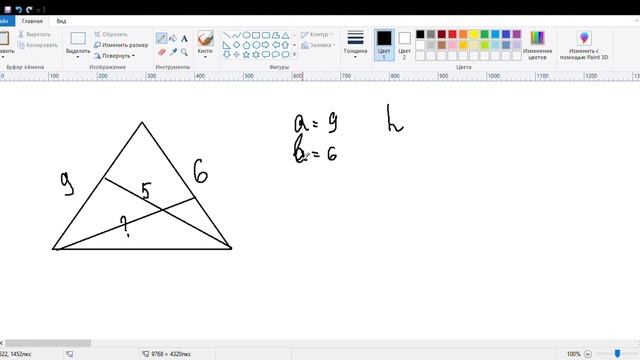This screenshot has height=360, width=640.
Task: Click Resize (Изменить размер) button
Action: 121,45
